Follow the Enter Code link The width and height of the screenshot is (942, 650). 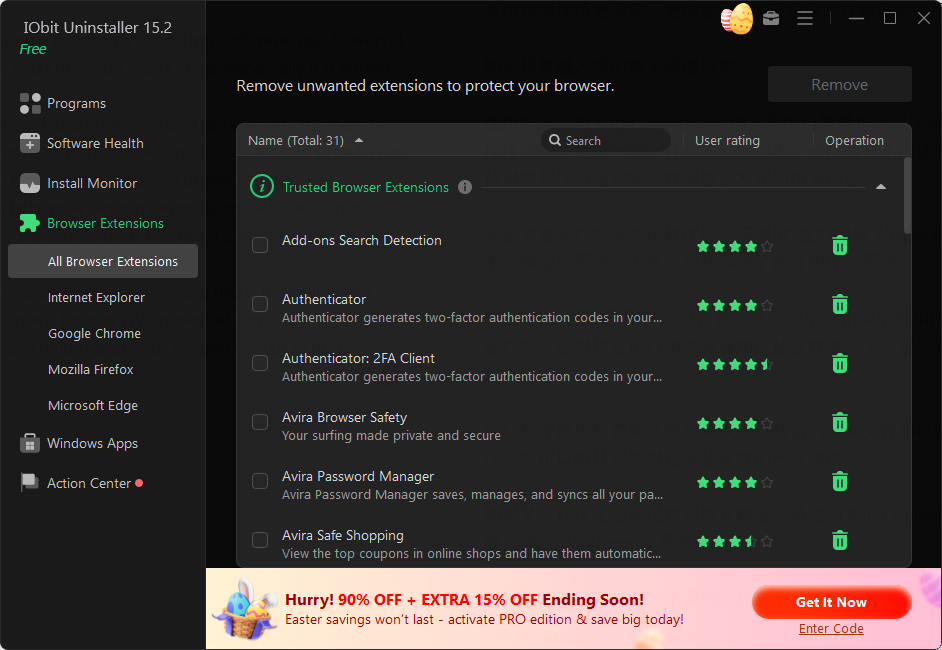831,628
